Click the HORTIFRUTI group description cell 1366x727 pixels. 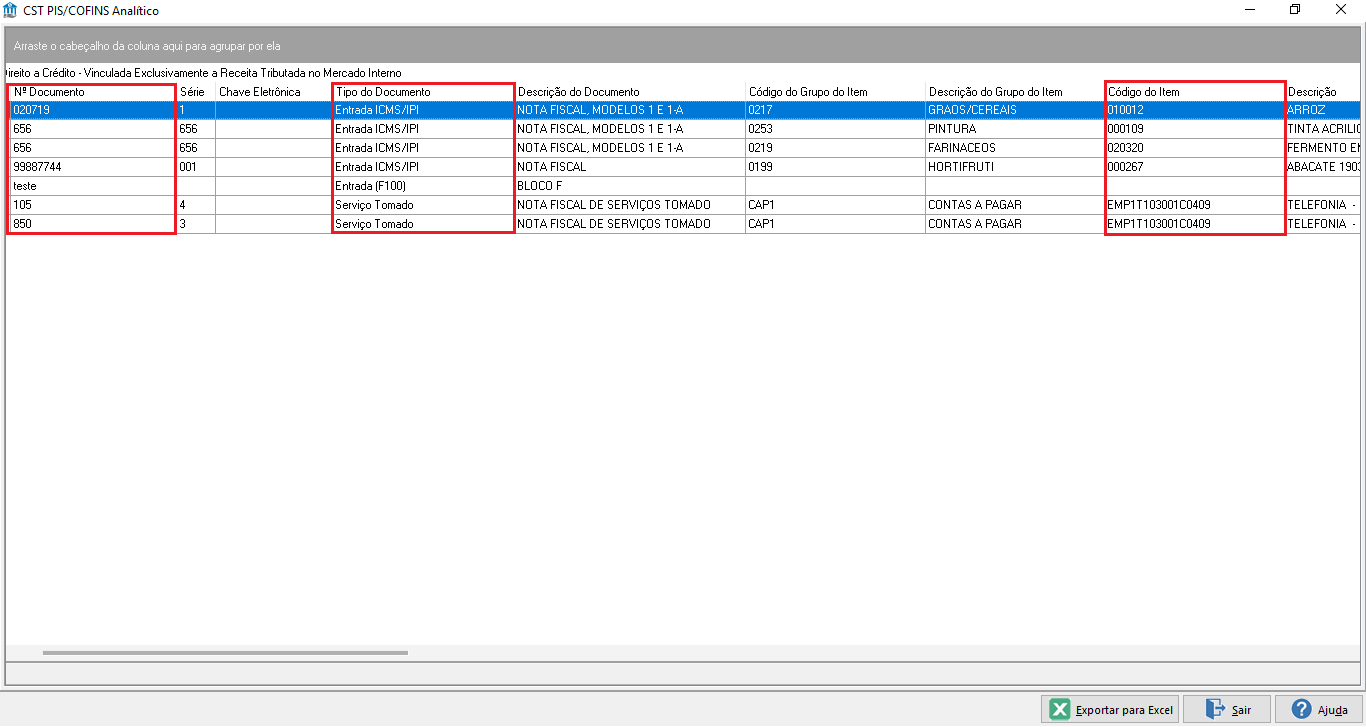(x=1015, y=167)
